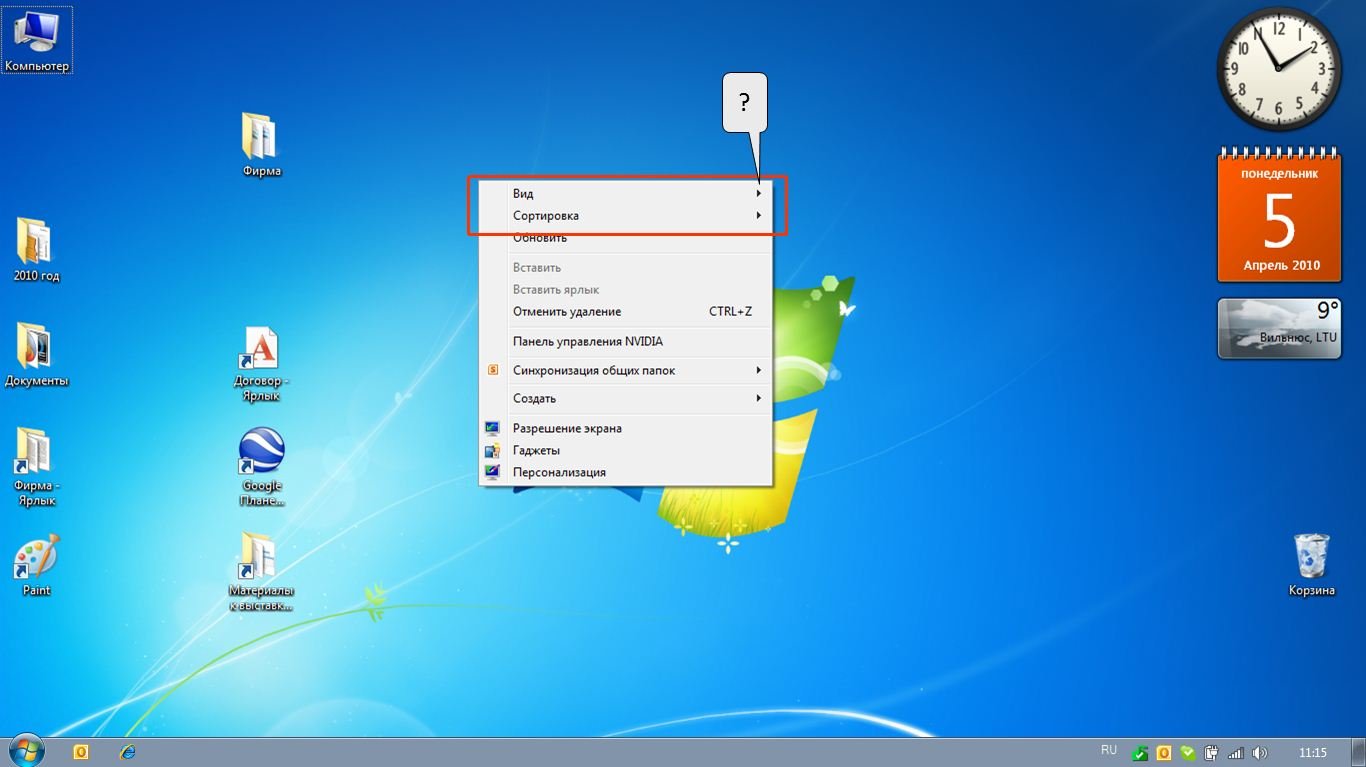This screenshot has width=1366, height=767.
Task: Click the RU language indicator
Action: click(1108, 750)
